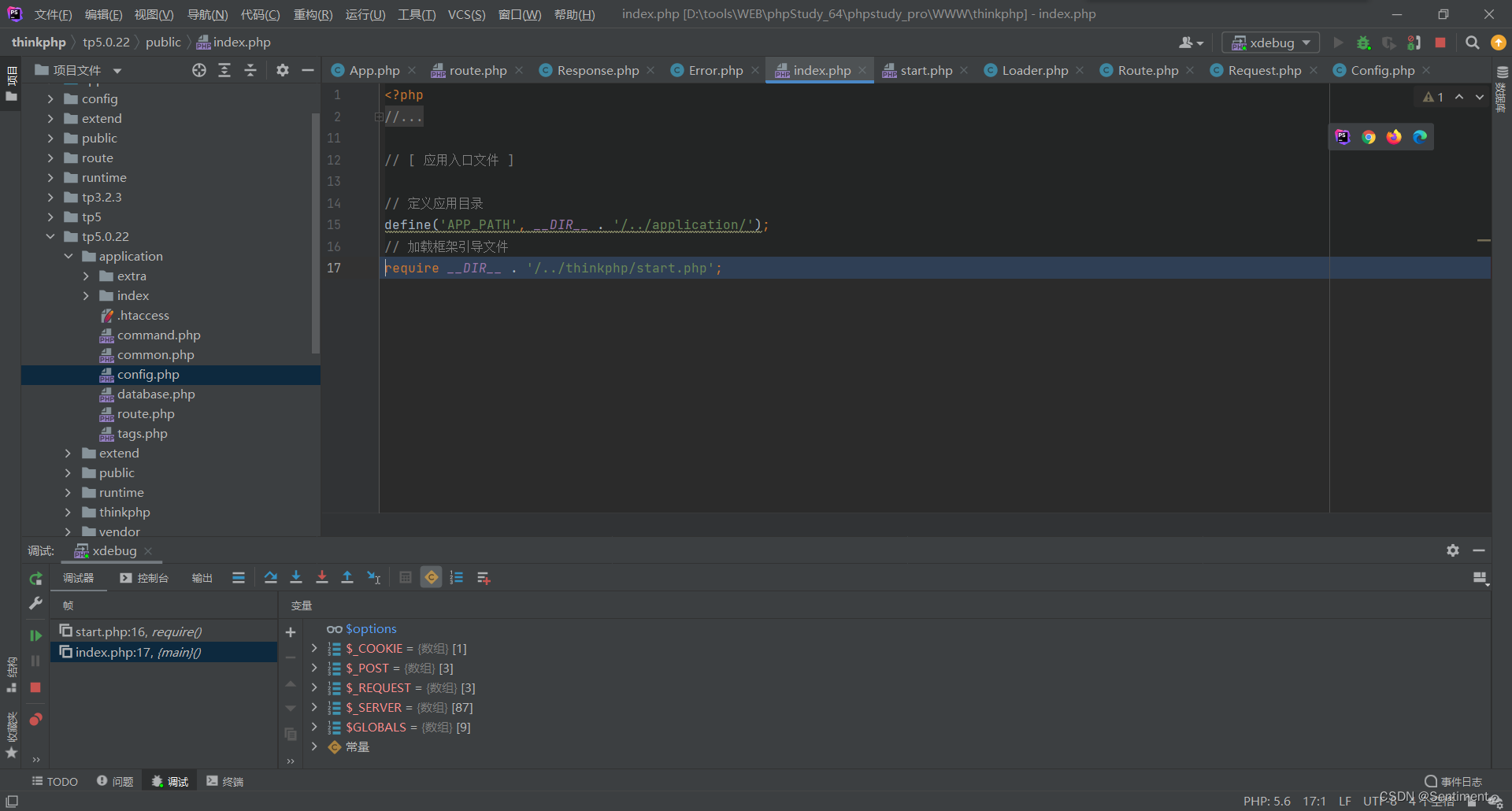Switch to the start.php editor tab
This screenshot has height=811, width=1512.
[x=925, y=70]
